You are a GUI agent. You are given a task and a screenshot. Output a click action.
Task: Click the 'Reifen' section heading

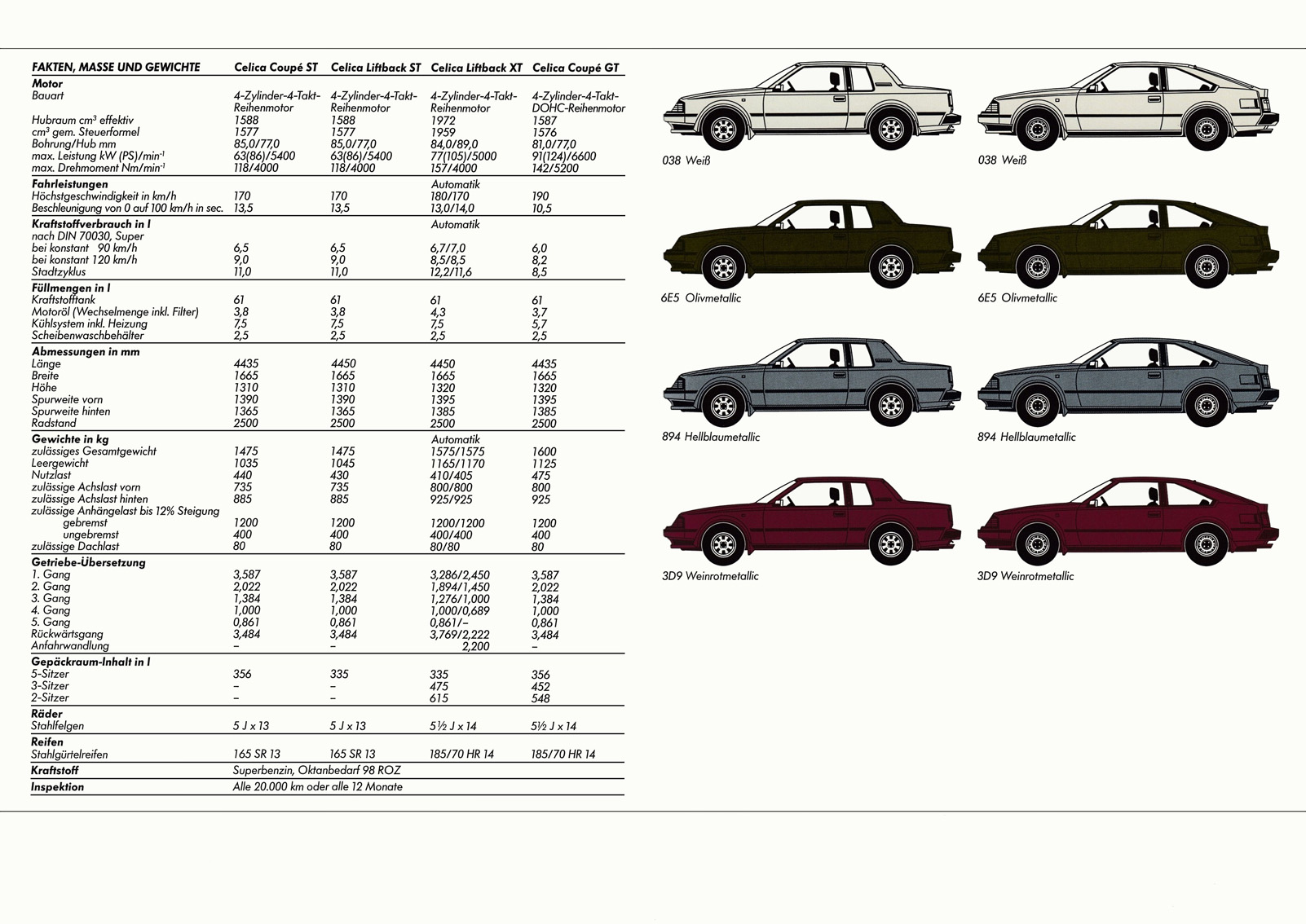pos(47,742)
